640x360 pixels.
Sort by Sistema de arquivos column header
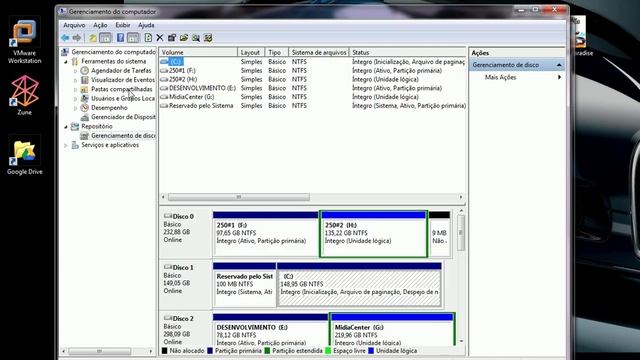coord(319,52)
